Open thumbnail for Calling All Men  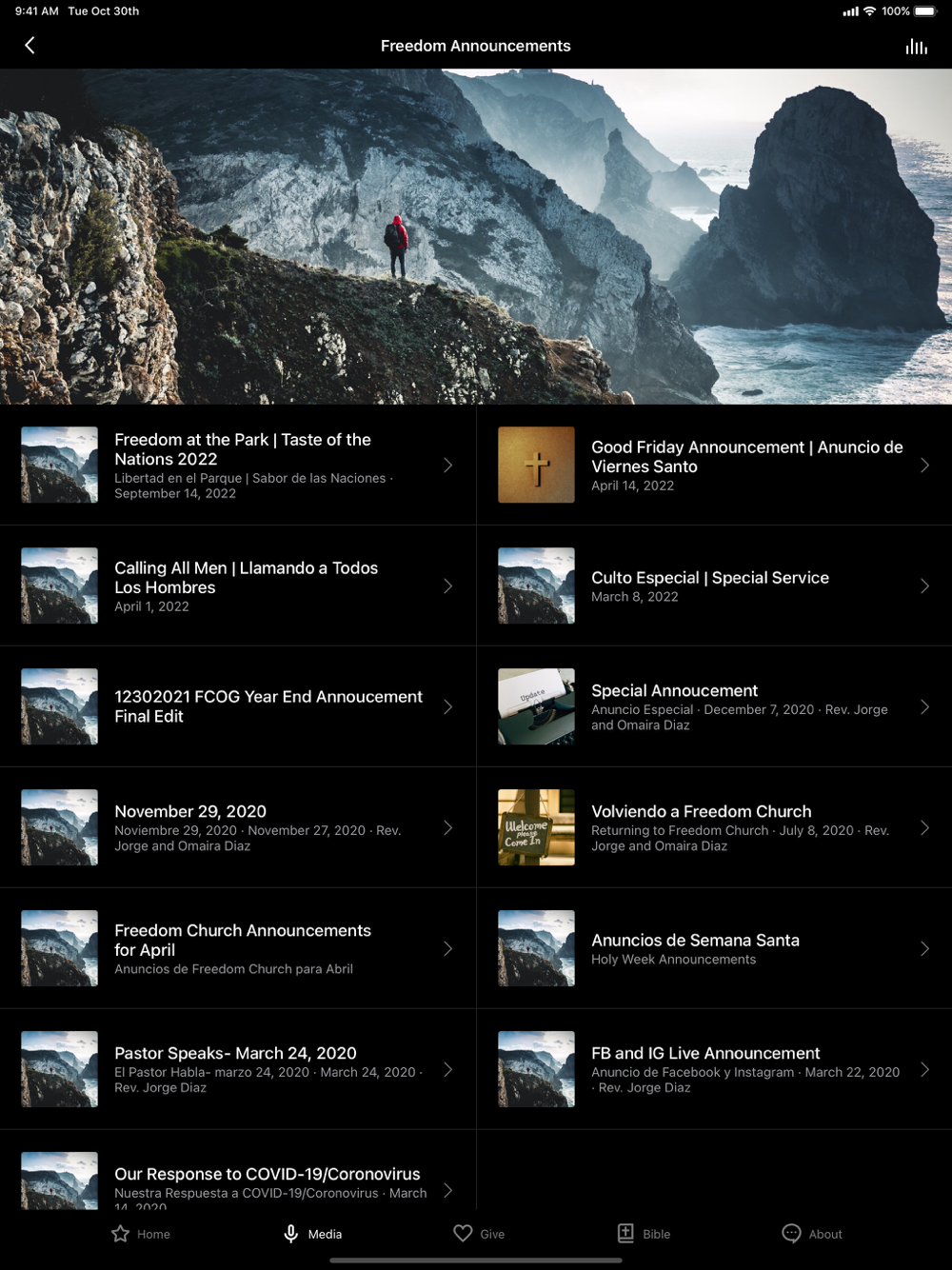(59, 585)
